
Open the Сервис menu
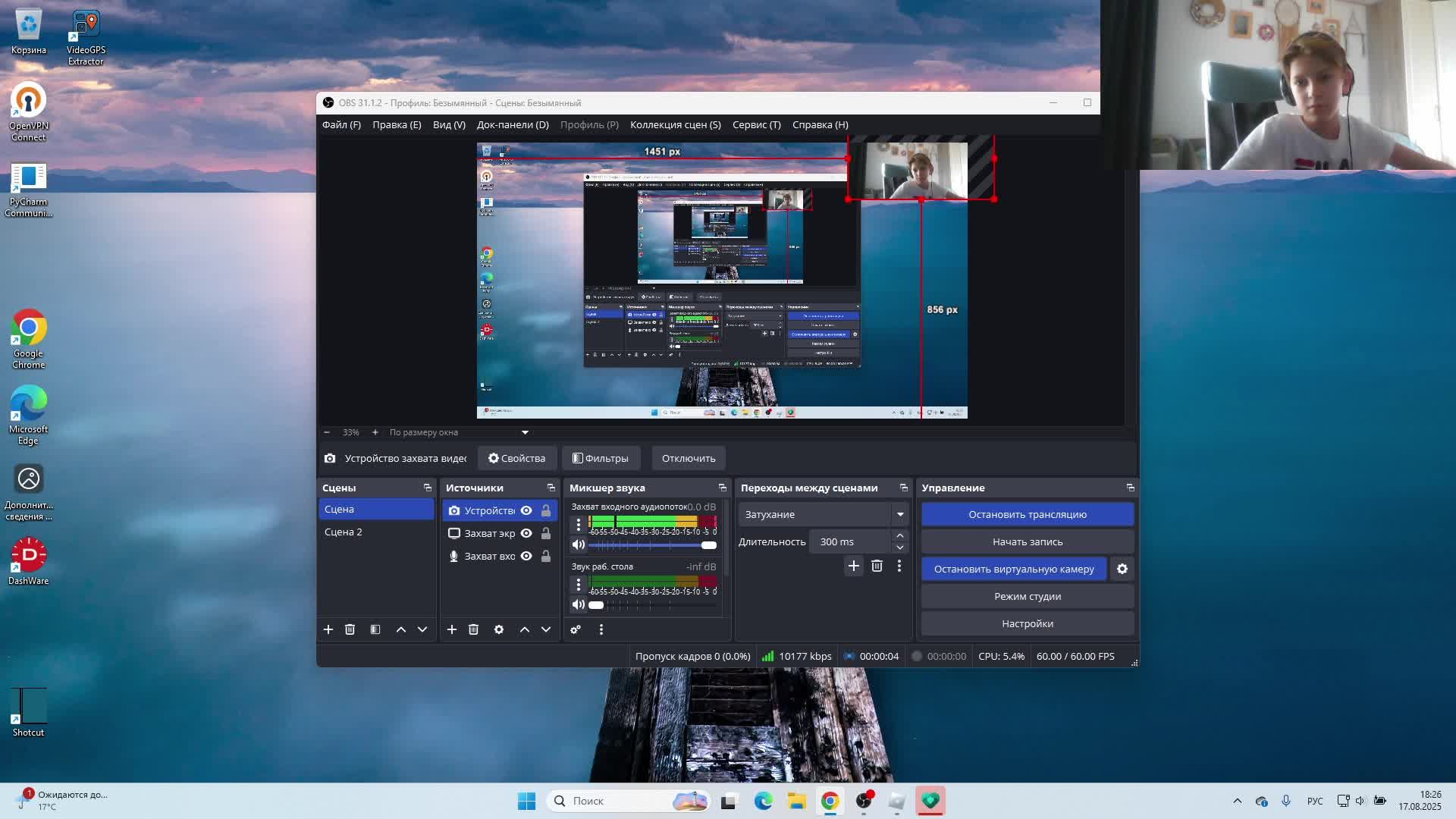pos(756,124)
